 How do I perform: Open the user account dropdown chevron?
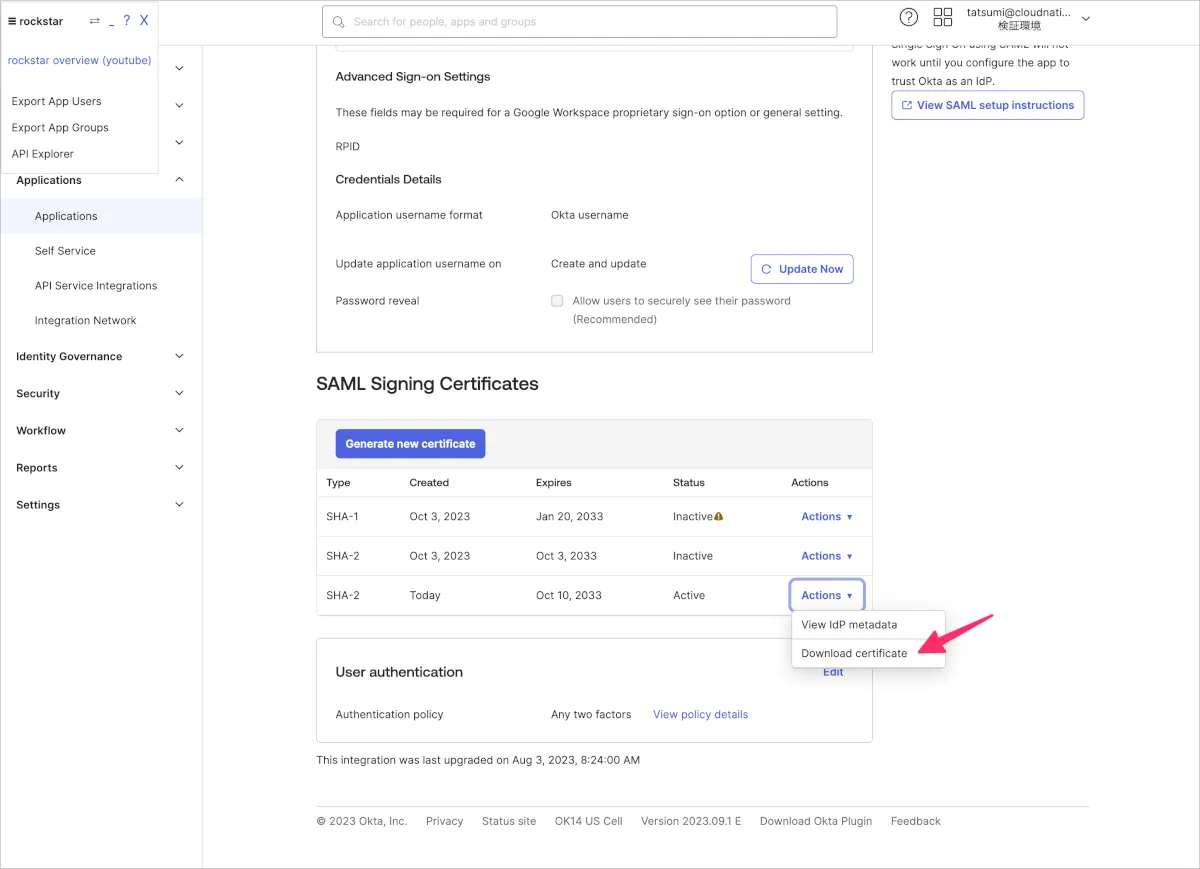point(1086,19)
